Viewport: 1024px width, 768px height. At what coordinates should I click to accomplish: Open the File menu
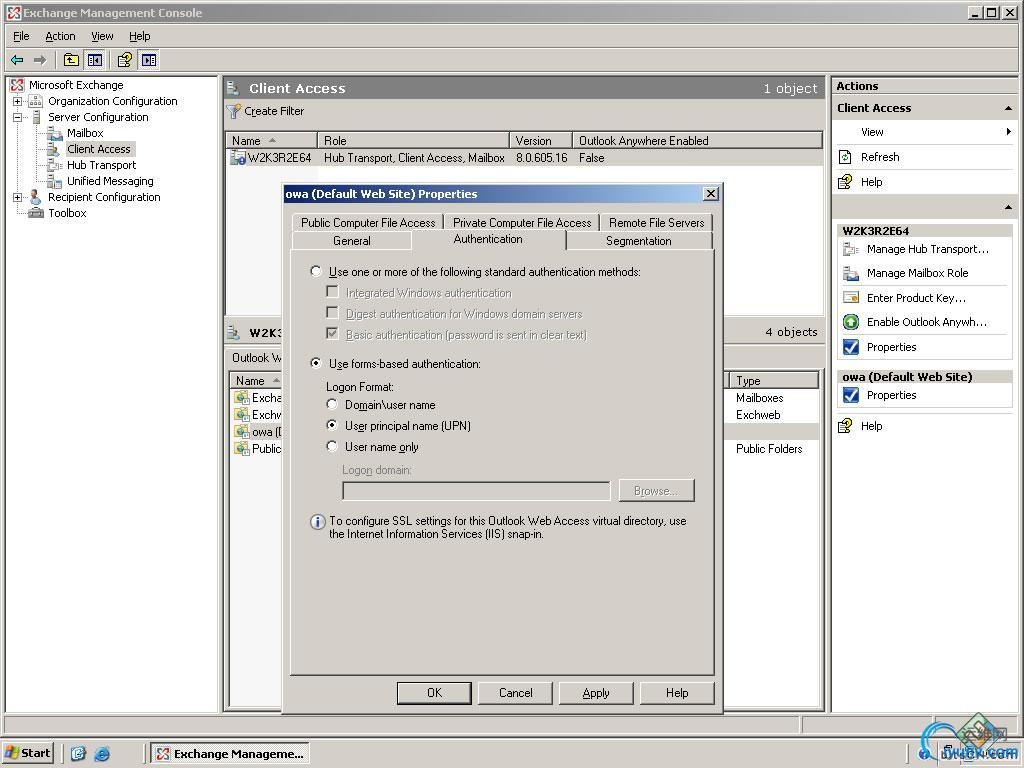(21, 36)
